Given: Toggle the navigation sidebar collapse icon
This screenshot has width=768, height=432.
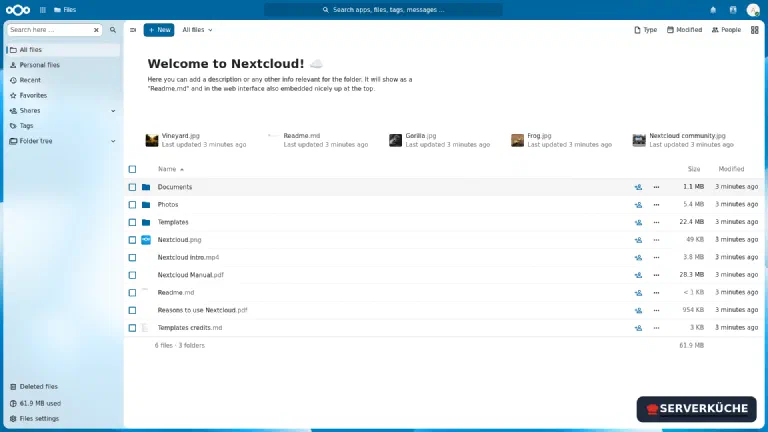Looking at the screenshot, I should coord(133,30).
